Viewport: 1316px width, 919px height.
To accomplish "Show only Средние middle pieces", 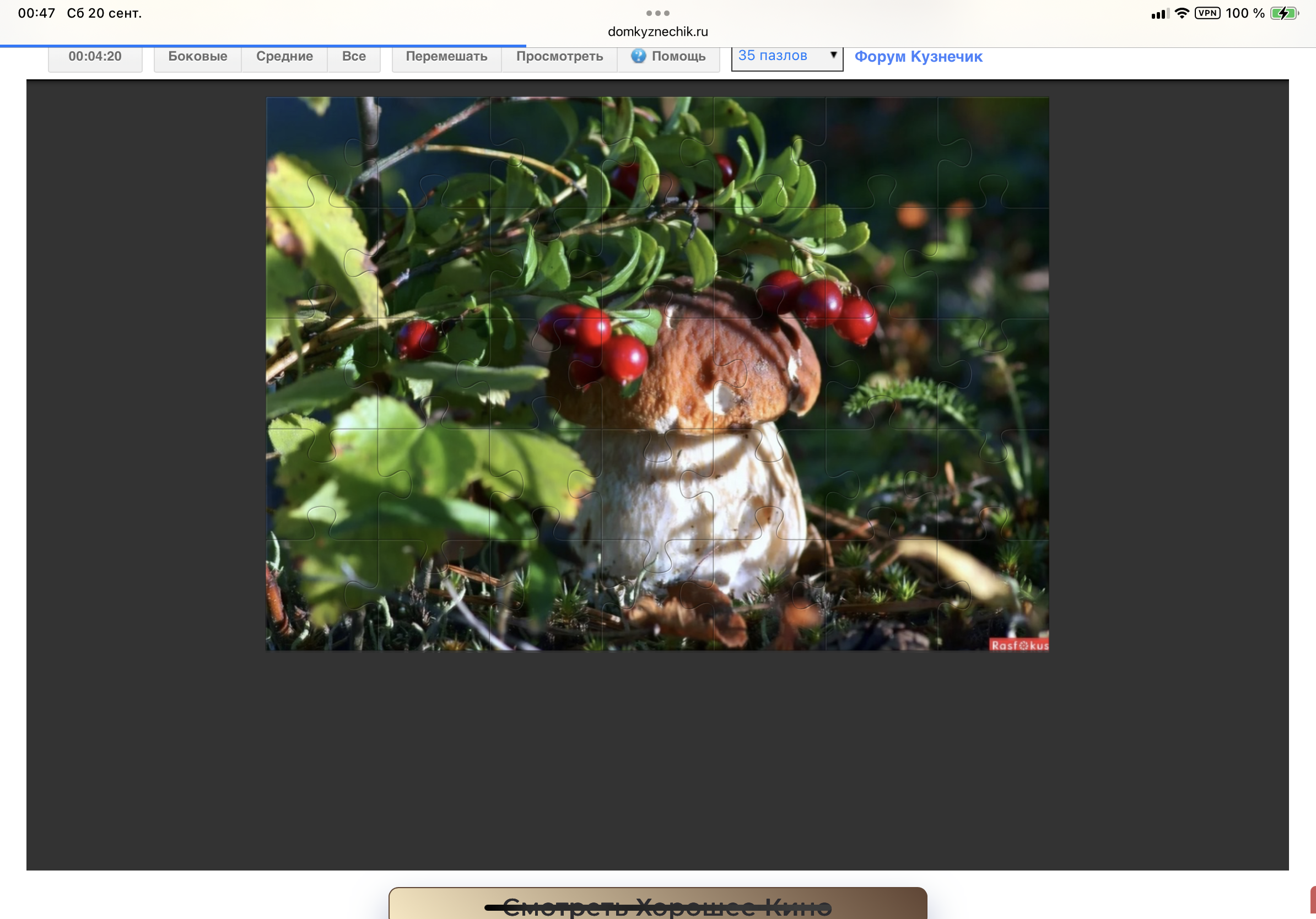I will [284, 56].
